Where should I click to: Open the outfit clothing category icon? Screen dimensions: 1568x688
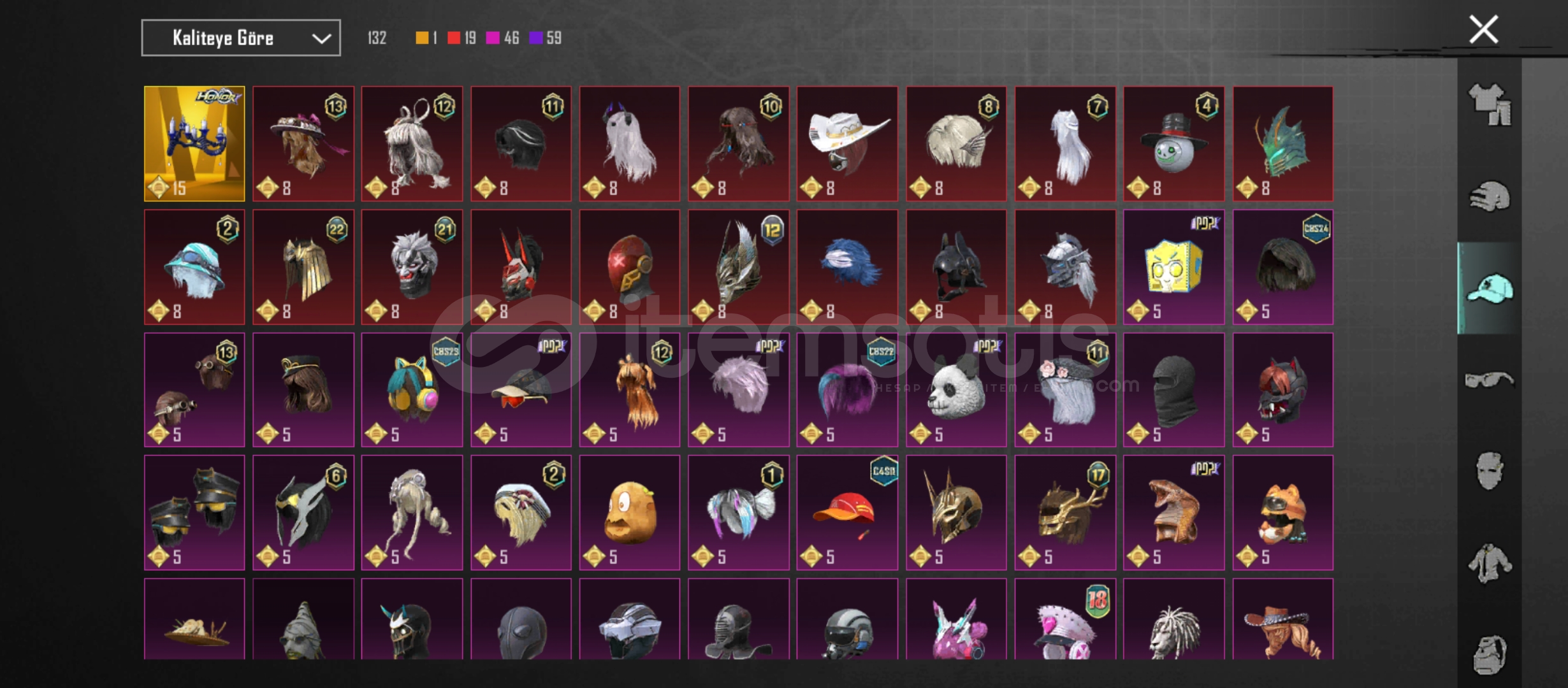pos(1490,104)
